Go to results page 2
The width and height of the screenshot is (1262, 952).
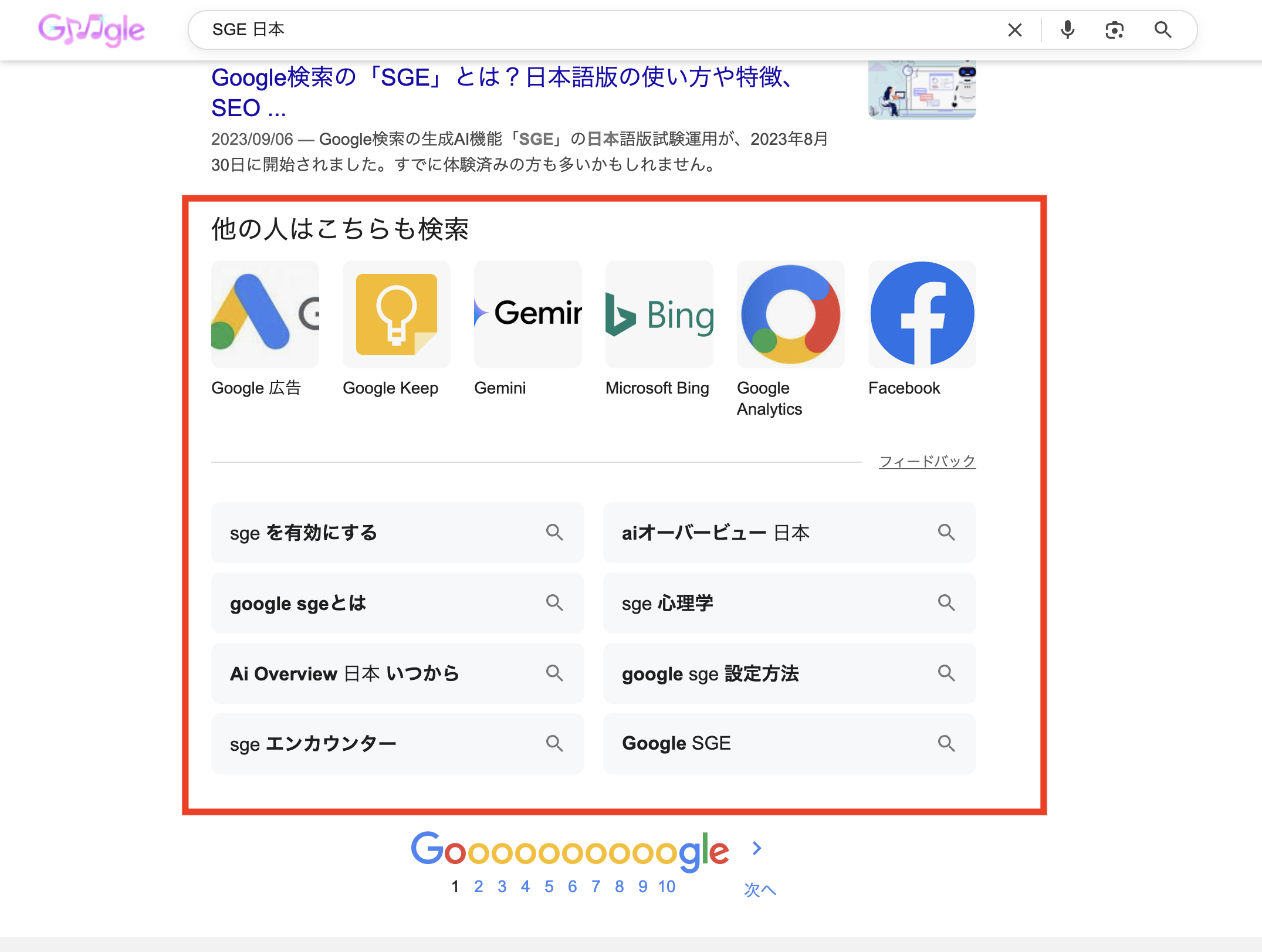pos(478,886)
